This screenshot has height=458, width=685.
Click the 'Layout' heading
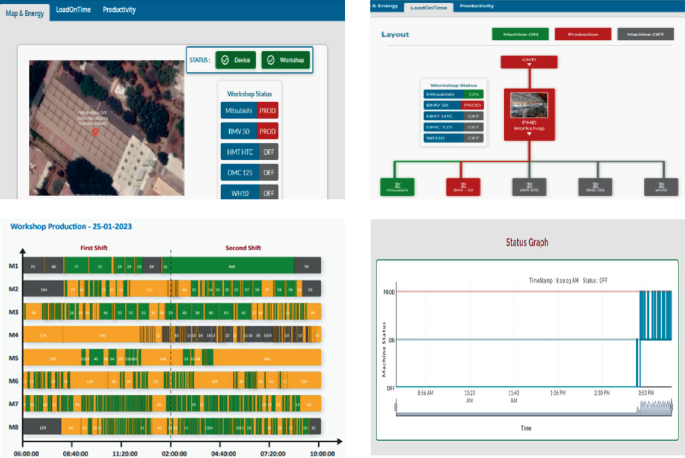pos(395,34)
